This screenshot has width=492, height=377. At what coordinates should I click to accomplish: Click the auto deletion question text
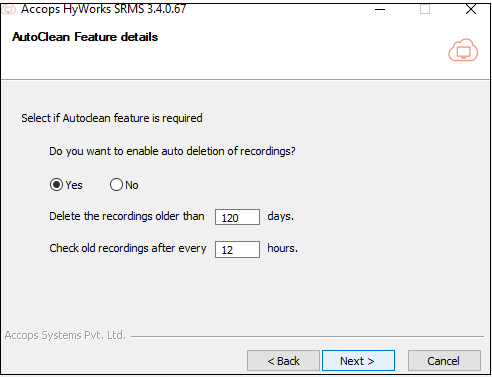(x=172, y=151)
